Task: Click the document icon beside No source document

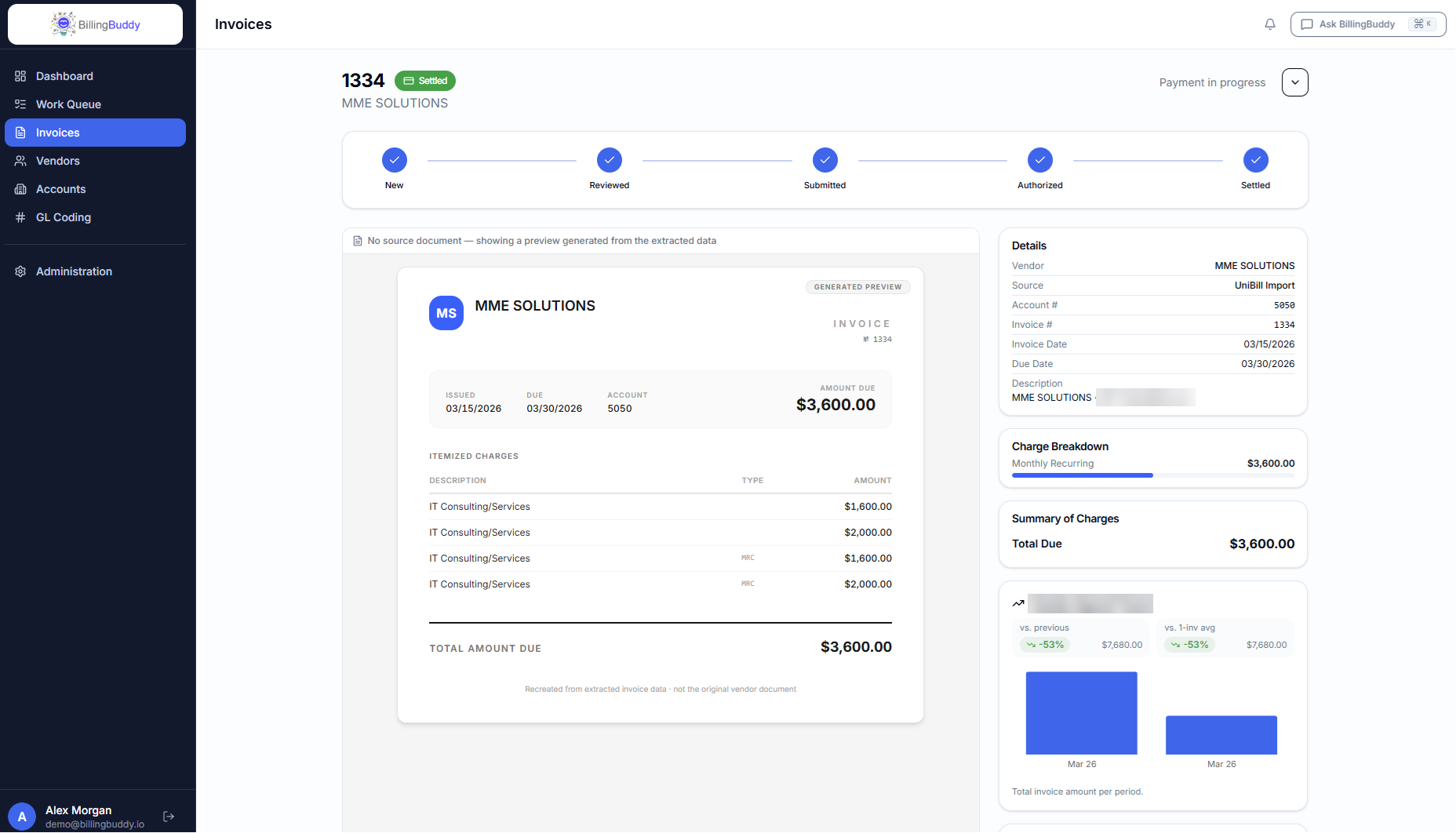Action: [358, 241]
